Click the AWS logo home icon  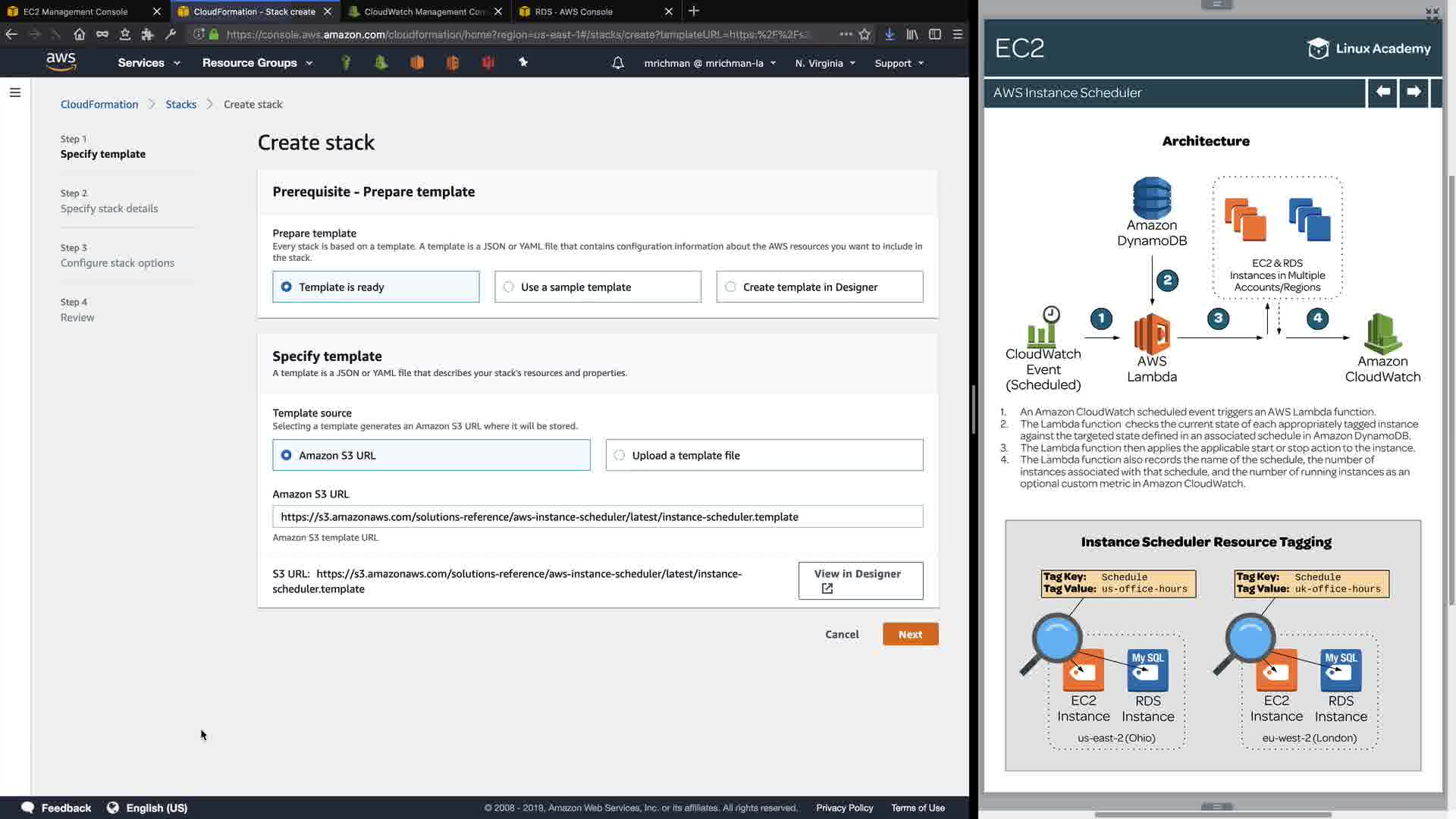point(61,62)
